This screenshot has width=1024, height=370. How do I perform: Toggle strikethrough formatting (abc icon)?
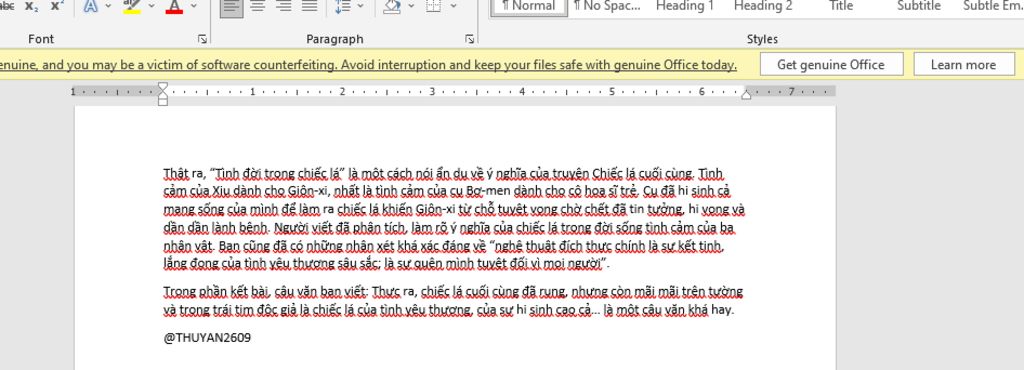click(7, 6)
